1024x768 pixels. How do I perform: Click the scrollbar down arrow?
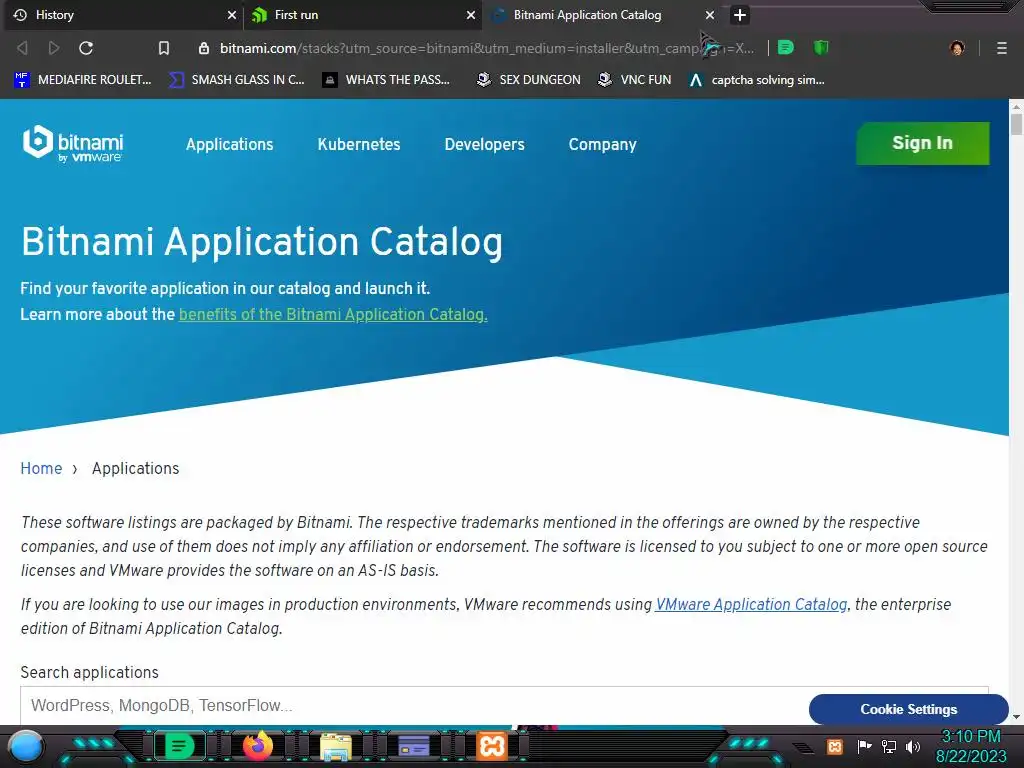[1016, 716]
